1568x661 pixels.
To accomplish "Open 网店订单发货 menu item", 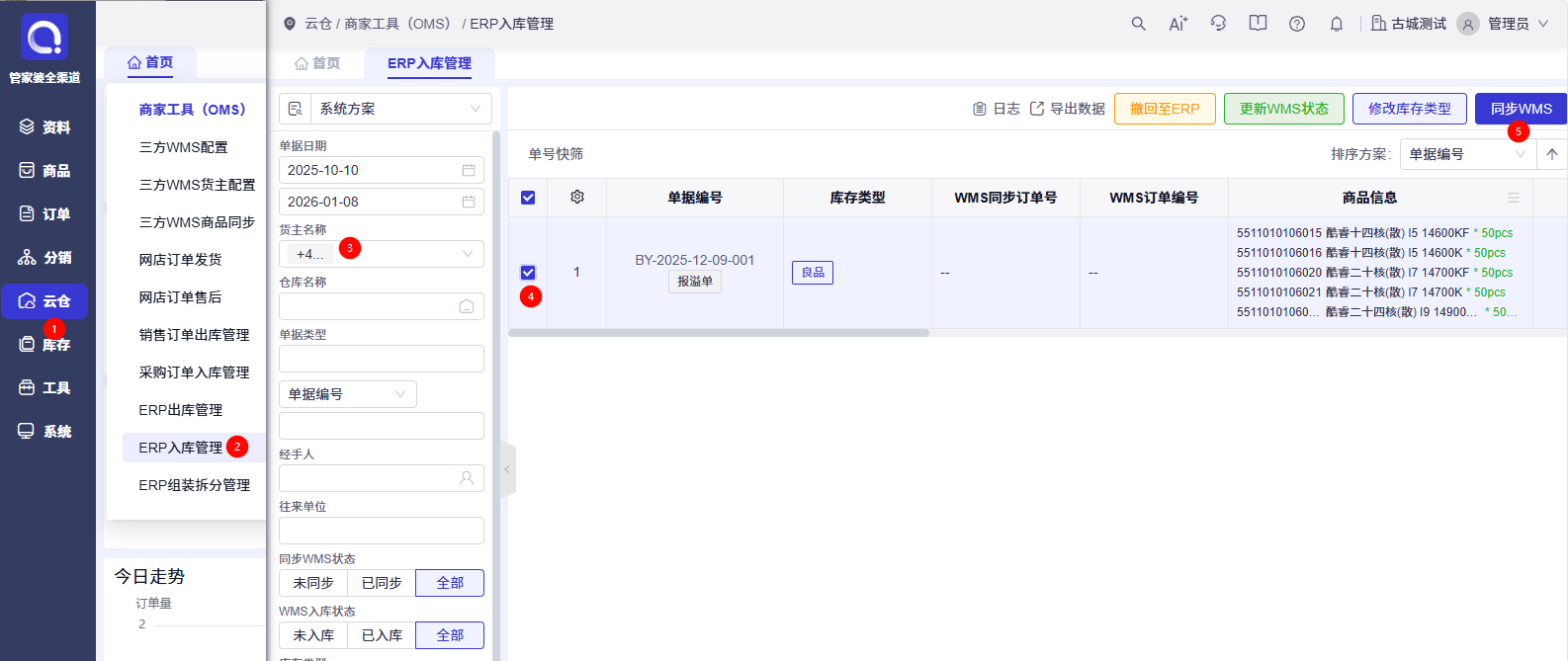I will tap(181, 260).
